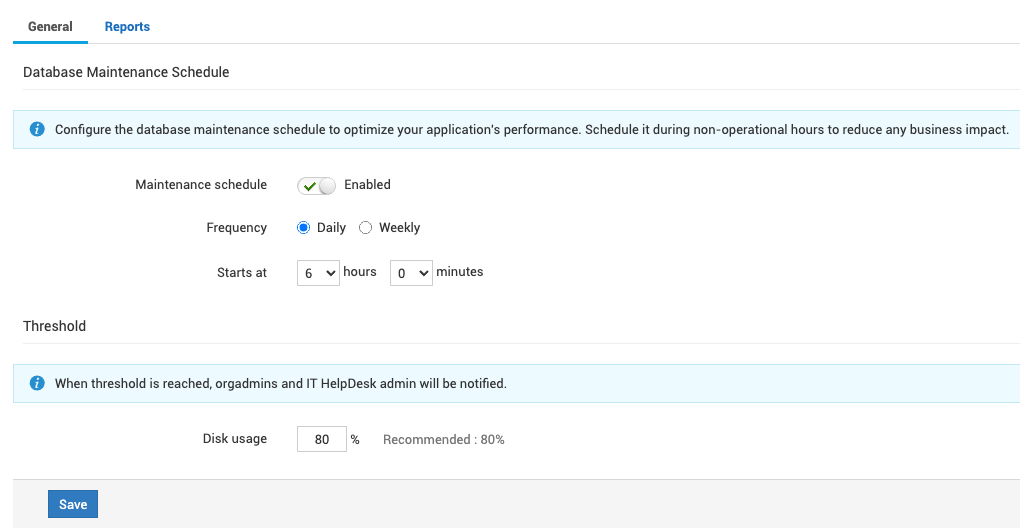1020x530 pixels.
Task: Expand the minutes dropdown for start time
Action: click(411, 272)
